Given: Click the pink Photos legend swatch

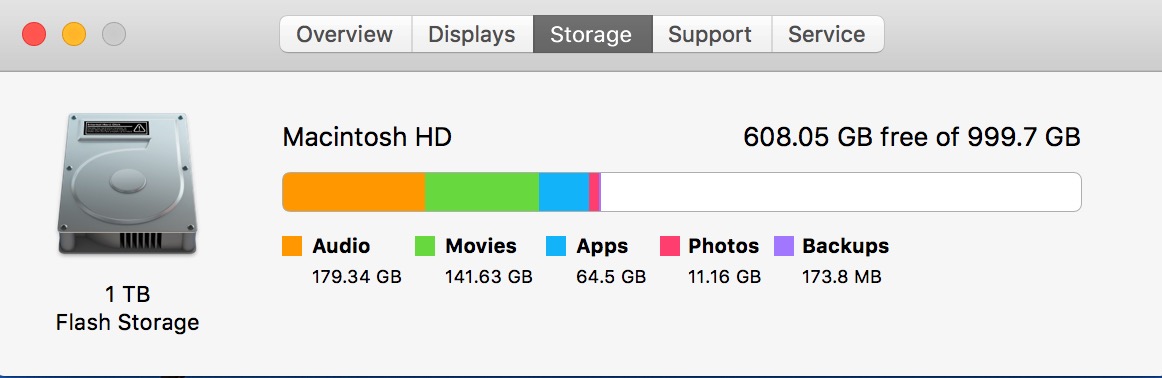Looking at the screenshot, I should click(670, 246).
